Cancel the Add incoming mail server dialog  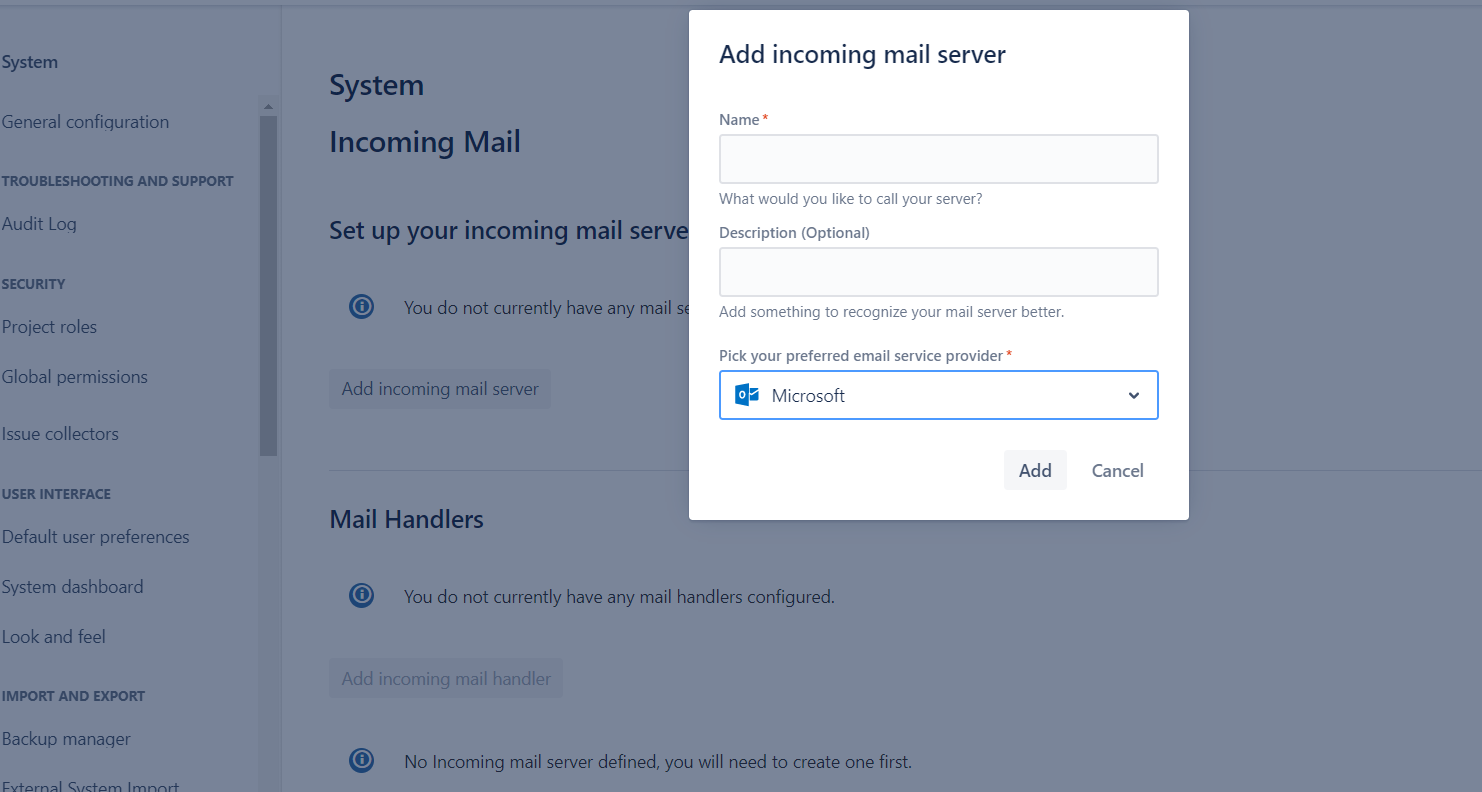(x=1117, y=470)
